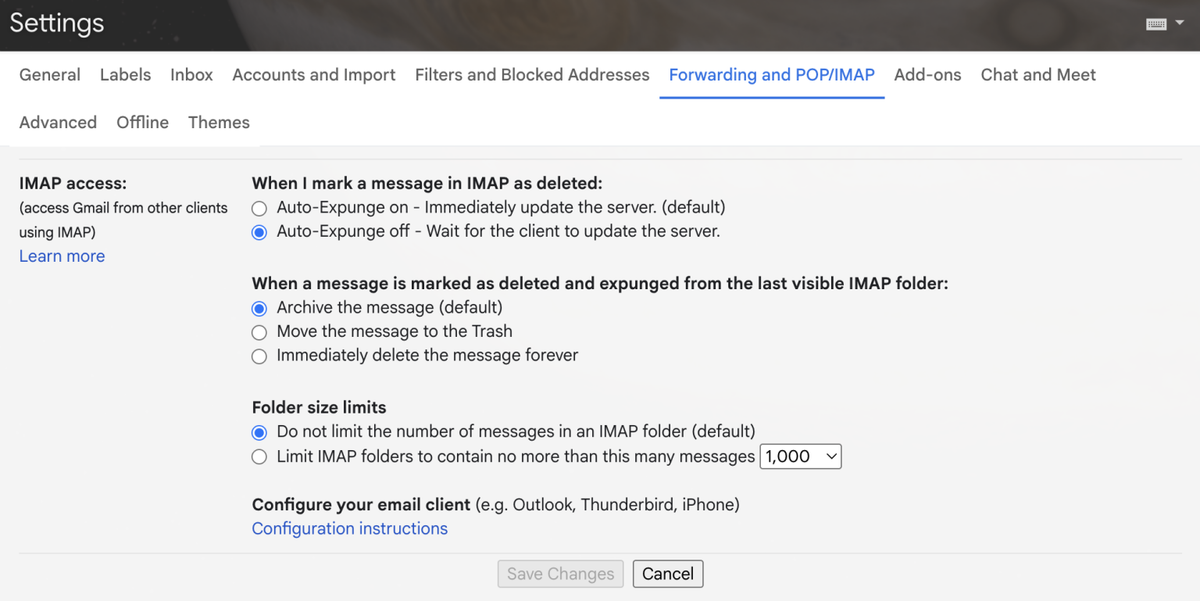Image resolution: width=1200 pixels, height=601 pixels.
Task: Open the Configuration instructions link
Action: click(x=350, y=529)
